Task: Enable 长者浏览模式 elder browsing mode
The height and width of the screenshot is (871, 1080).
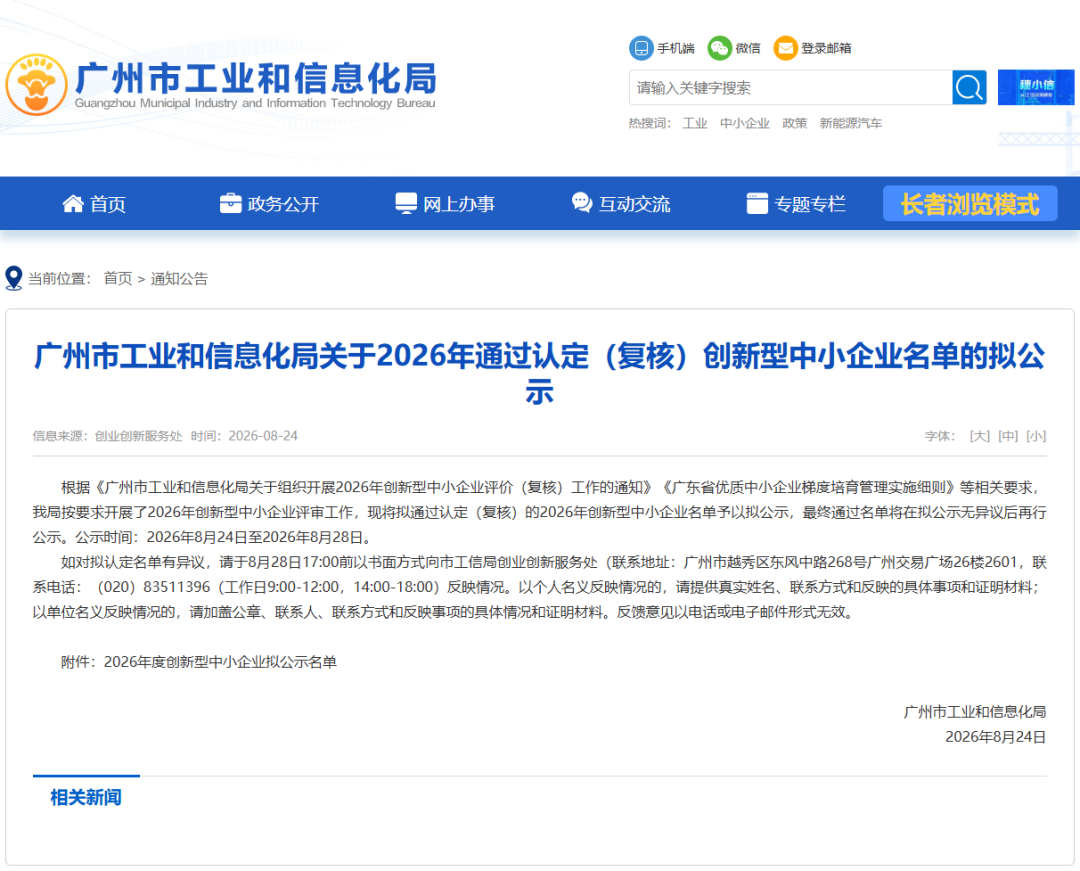Action: click(970, 204)
